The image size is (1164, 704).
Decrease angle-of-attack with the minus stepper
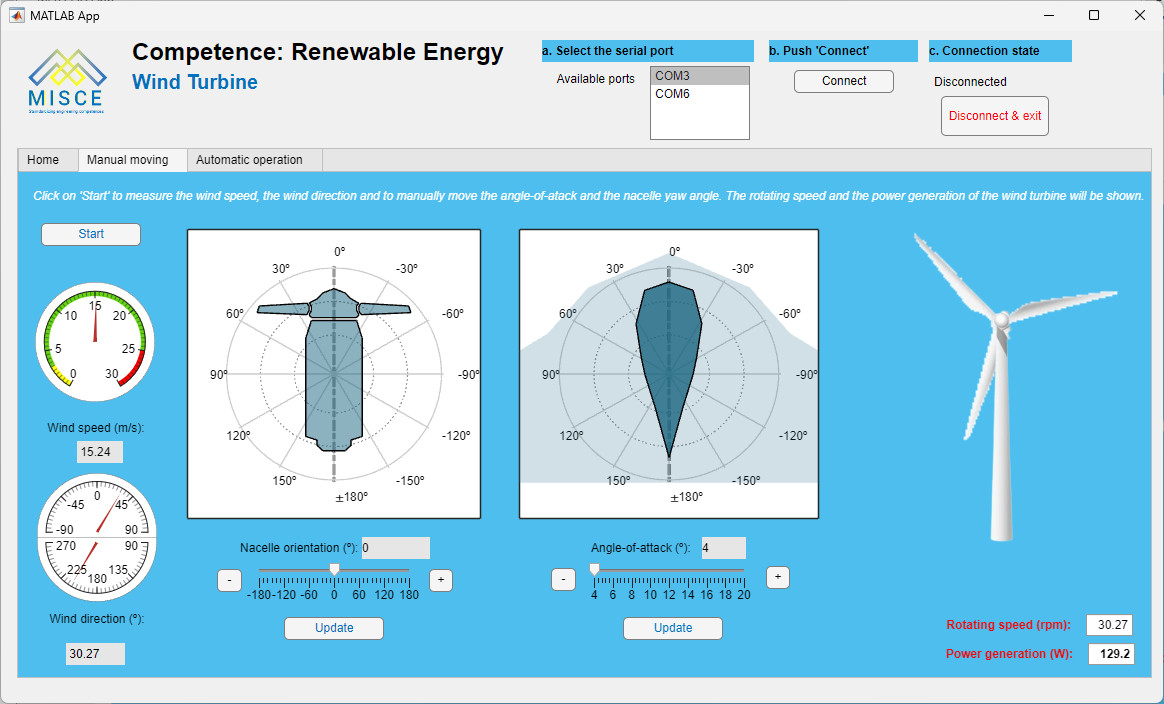563,578
